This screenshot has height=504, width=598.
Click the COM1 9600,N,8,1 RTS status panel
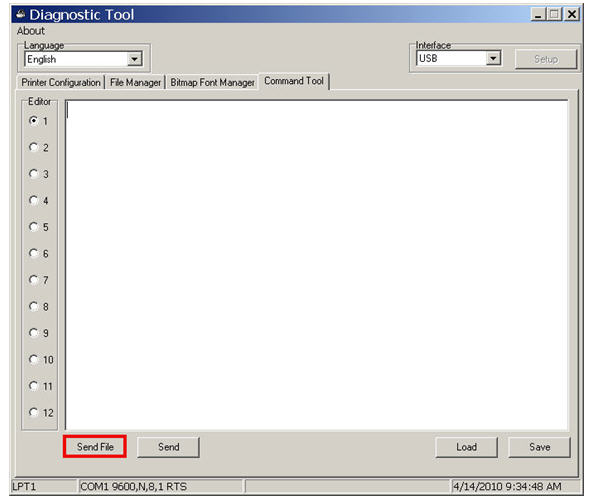coord(160,486)
